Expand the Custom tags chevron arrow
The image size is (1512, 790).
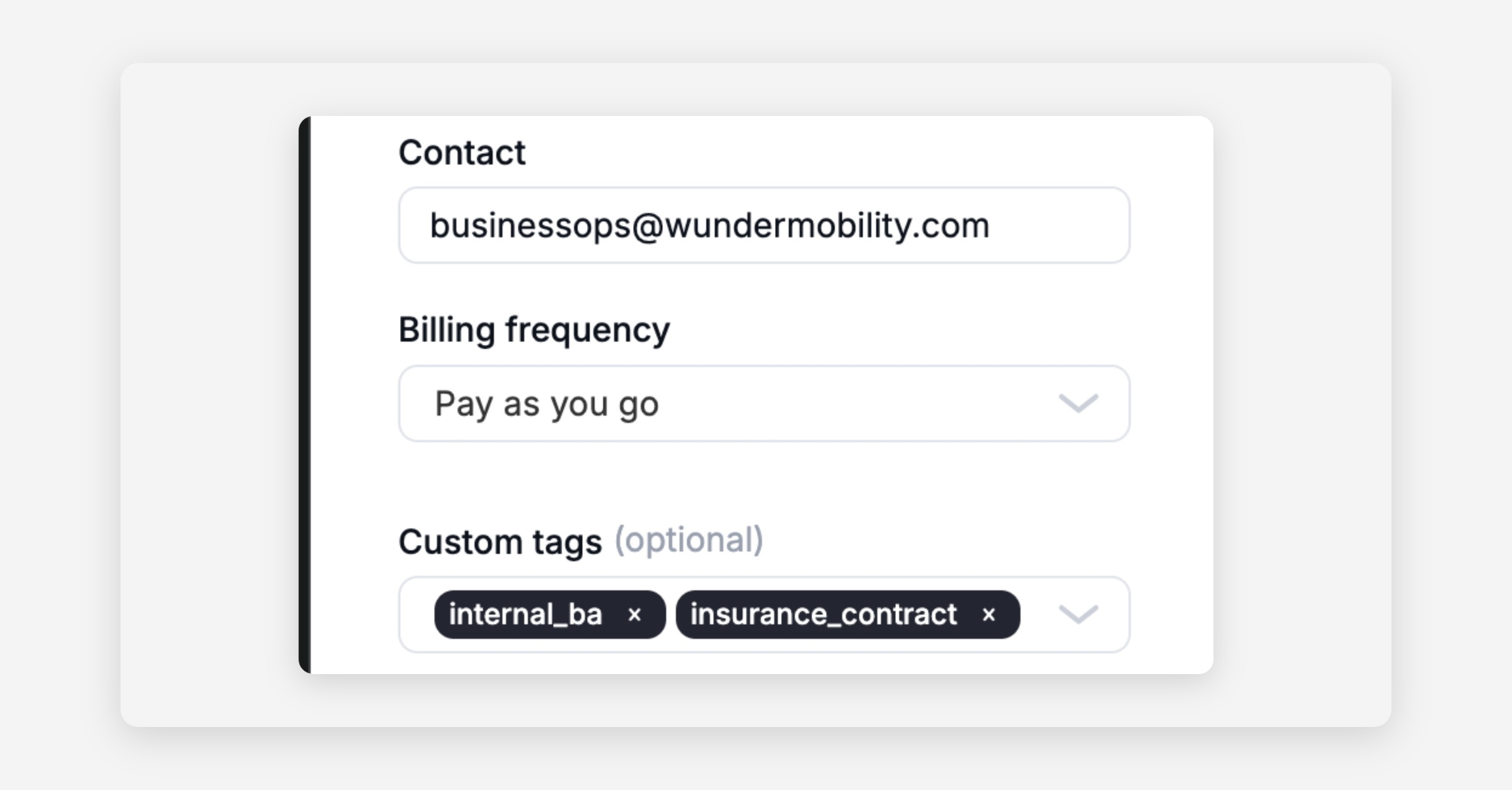[1078, 614]
